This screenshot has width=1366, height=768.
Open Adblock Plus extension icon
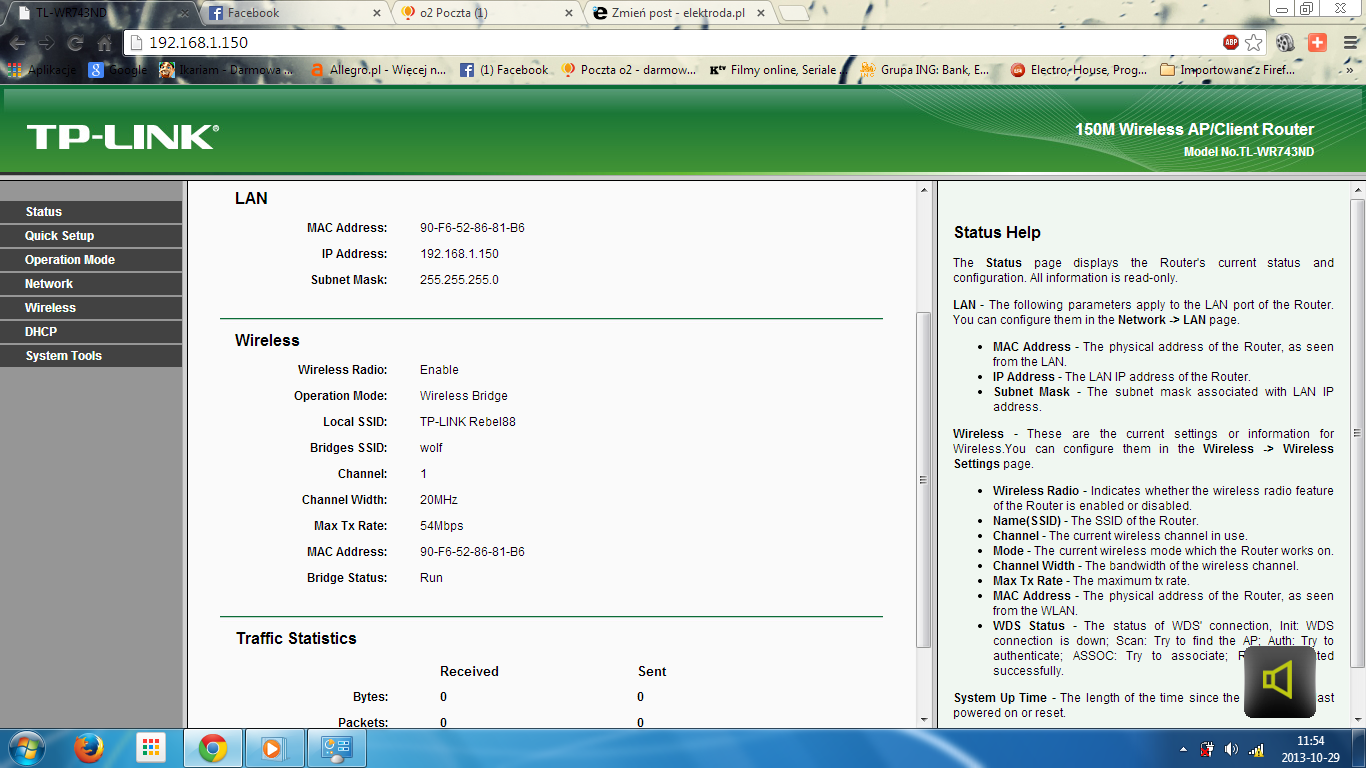1230,43
